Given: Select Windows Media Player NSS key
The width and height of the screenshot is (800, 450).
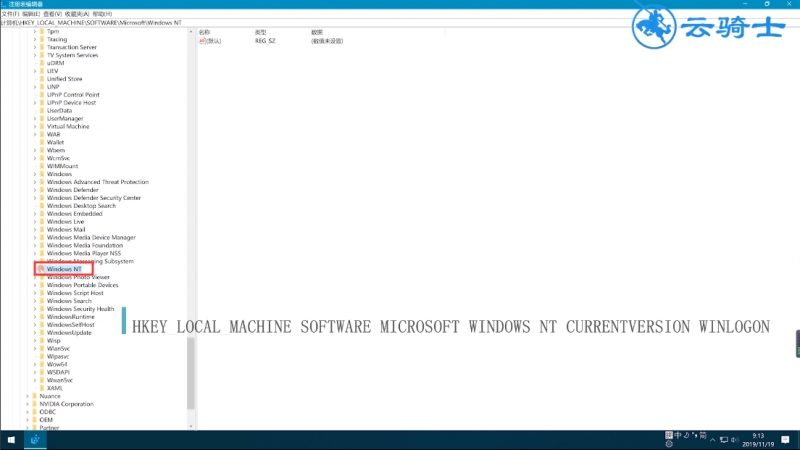Looking at the screenshot, I should pyautogui.click(x=84, y=253).
